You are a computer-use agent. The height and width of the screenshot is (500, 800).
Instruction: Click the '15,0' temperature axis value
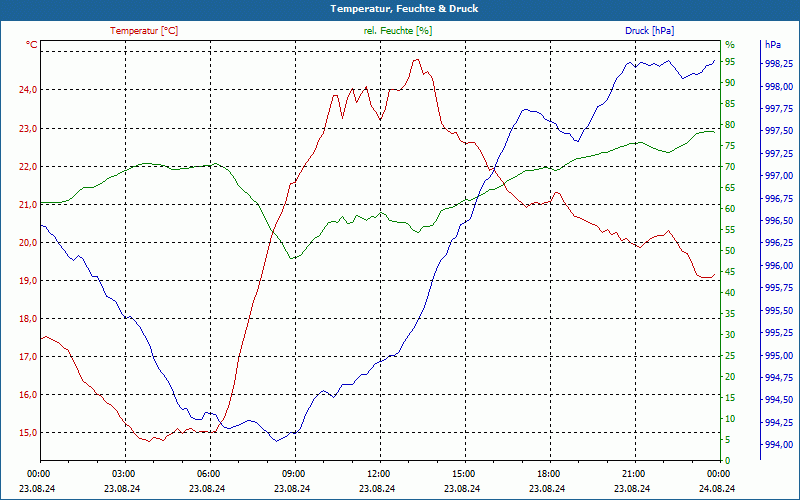point(29,433)
